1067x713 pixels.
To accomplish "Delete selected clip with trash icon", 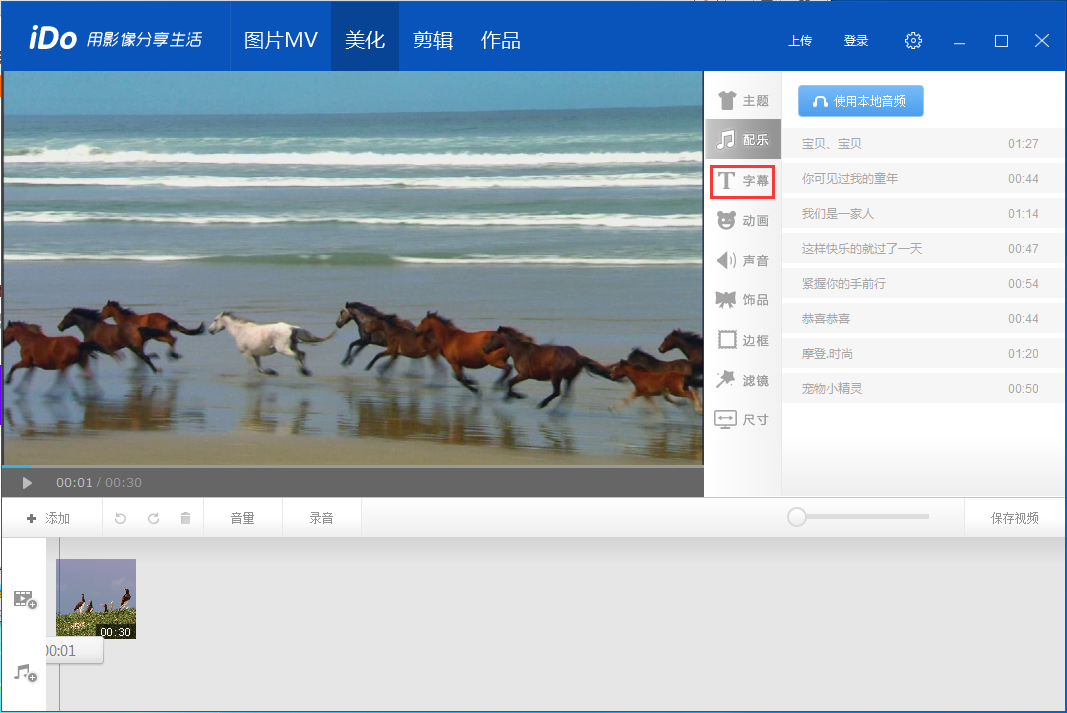I will [185, 518].
